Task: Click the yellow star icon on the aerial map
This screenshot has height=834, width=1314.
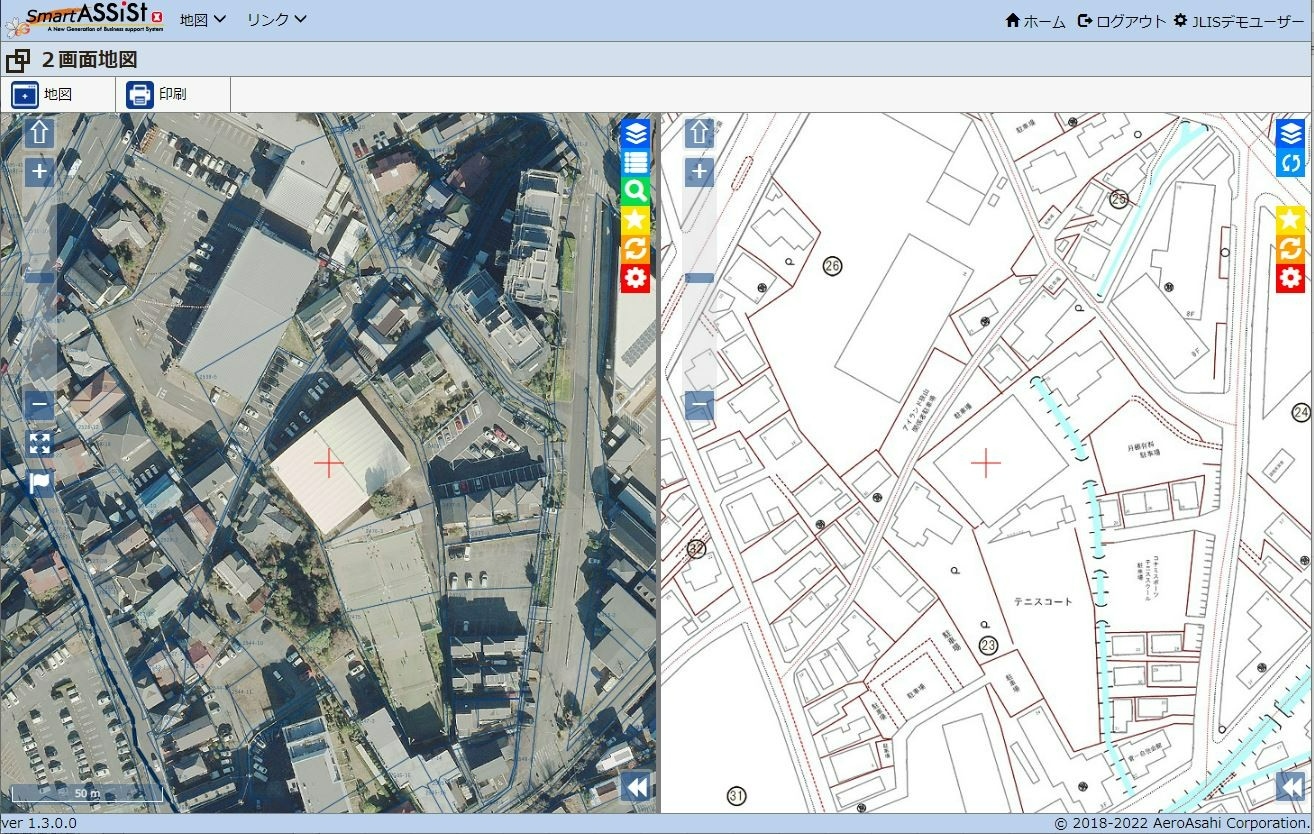Action: [635, 221]
